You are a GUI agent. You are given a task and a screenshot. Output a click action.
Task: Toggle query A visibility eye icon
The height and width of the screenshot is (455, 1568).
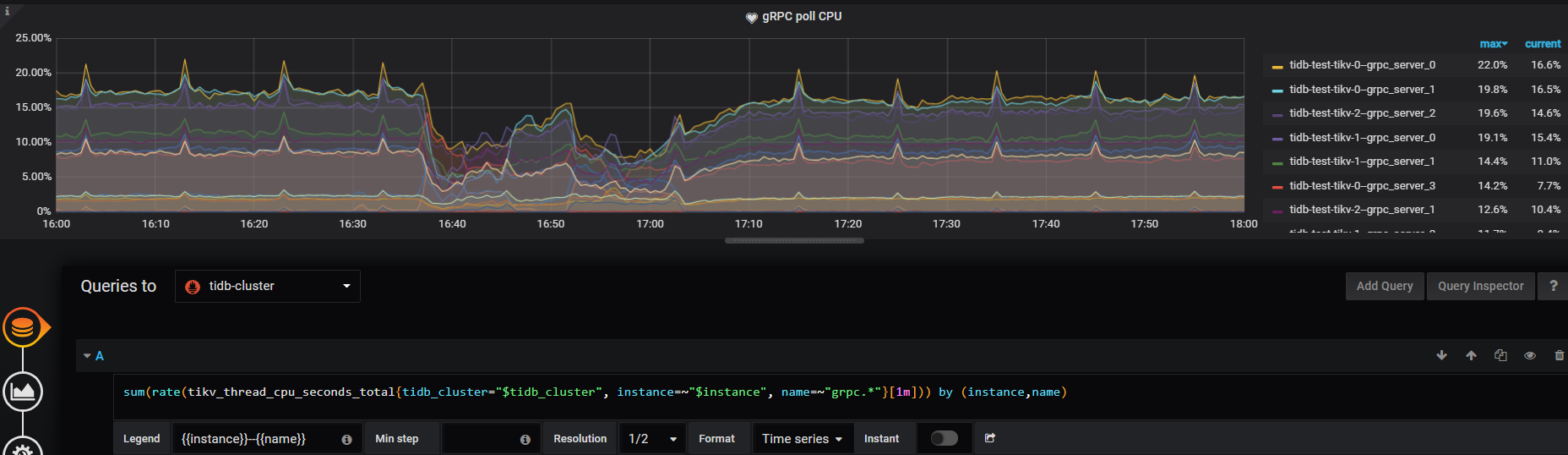click(1529, 356)
